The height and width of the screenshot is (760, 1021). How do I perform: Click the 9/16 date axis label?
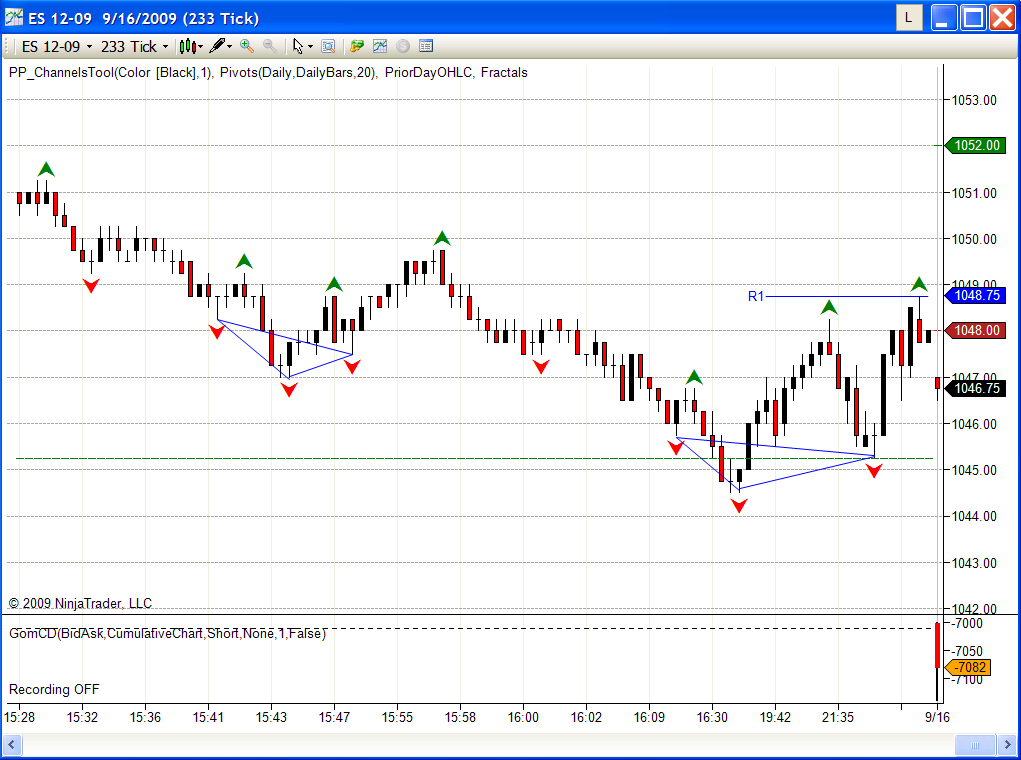(937, 717)
